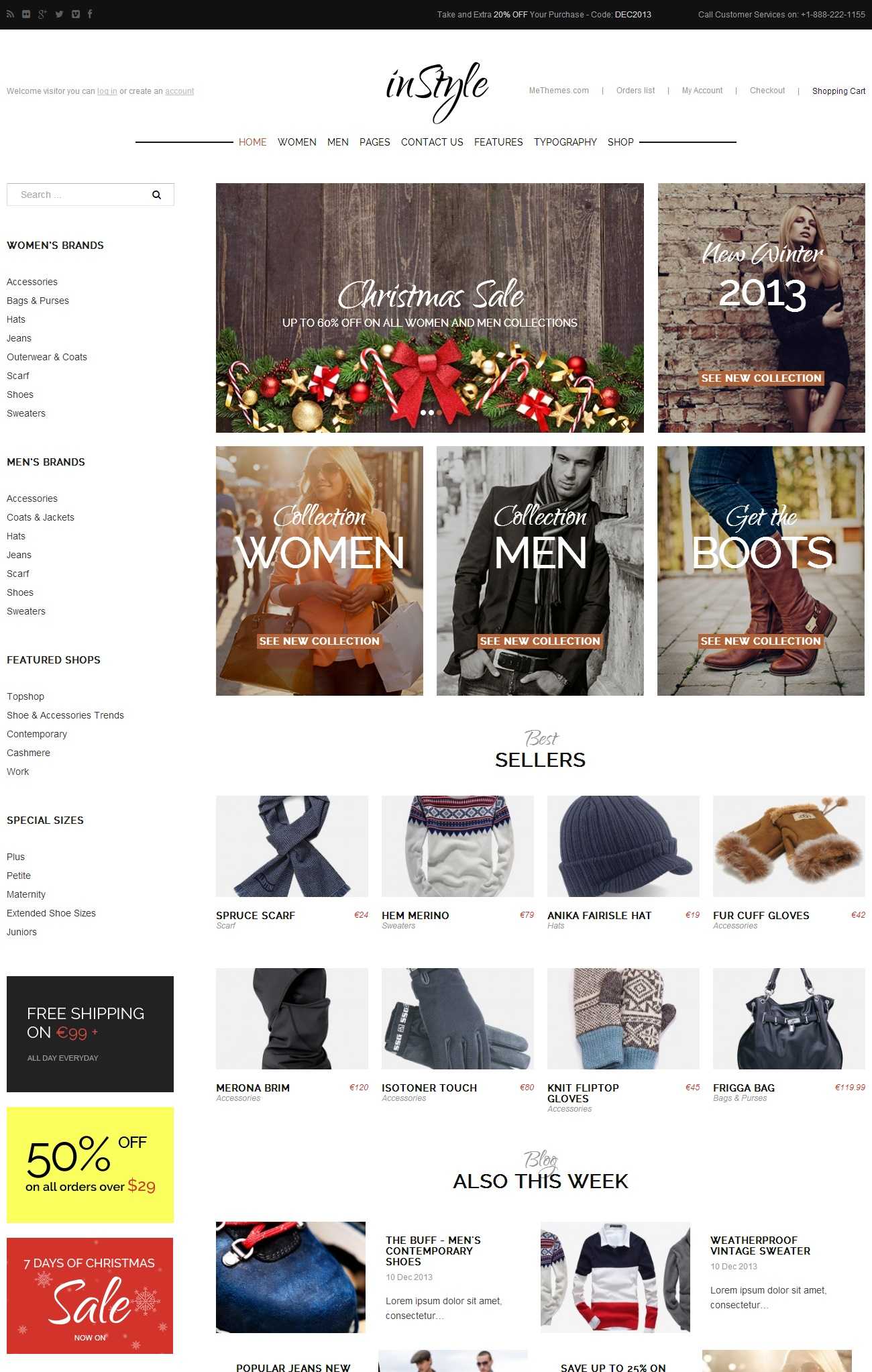
Task: Click the Shopping Cart link
Action: click(838, 91)
